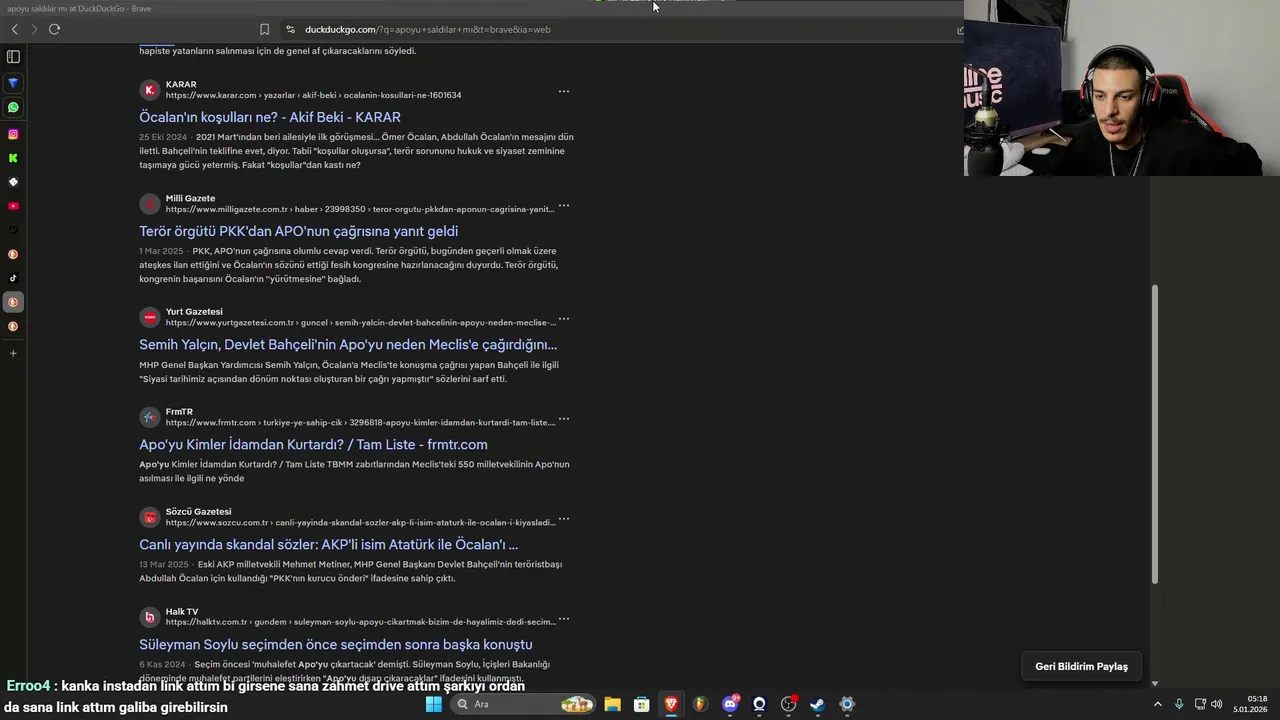
Task: Open FL Studio from the taskbar
Action: click(x=700, y=704)
